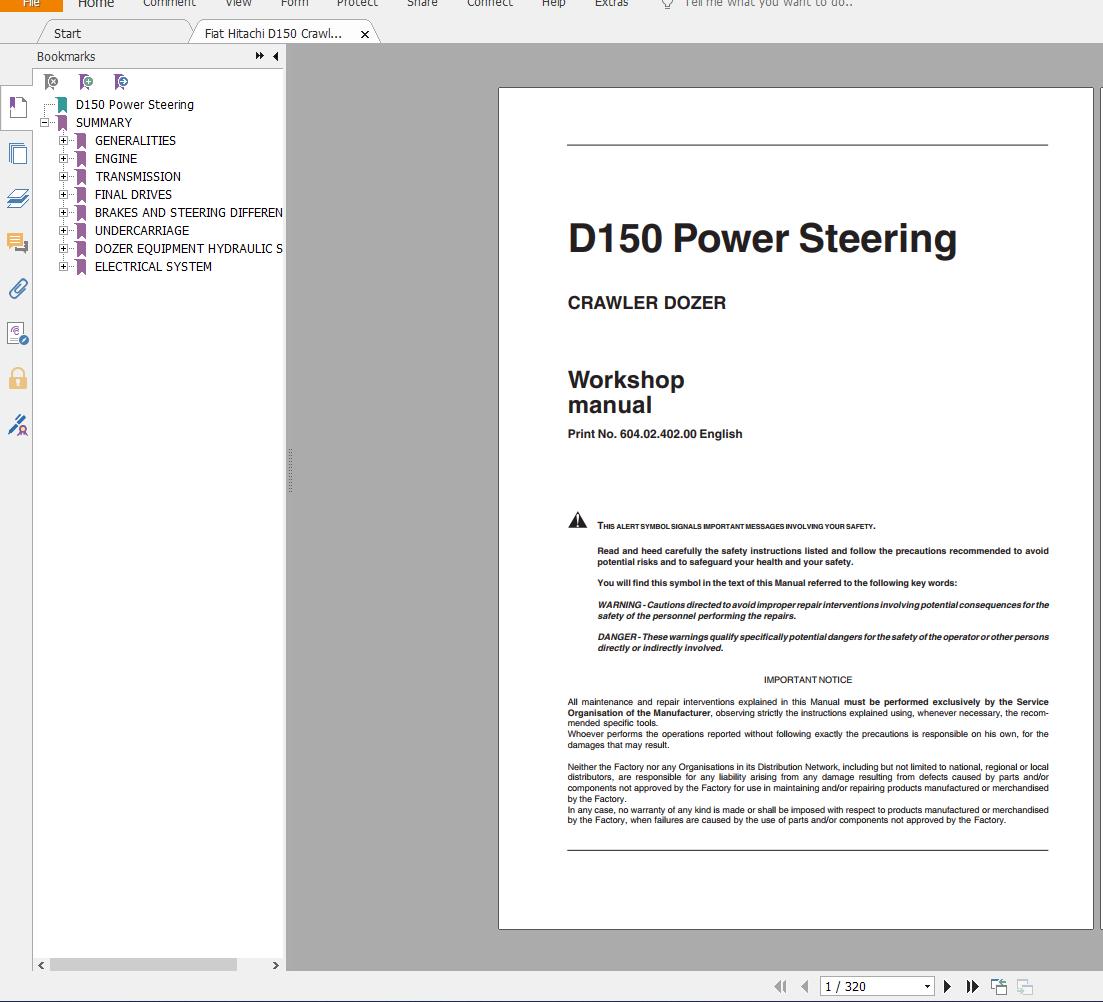Screen dimensions: 1103x1002
Task: Click the delete bookmark icon in Bookmarks toolbar
Action: 51,82
